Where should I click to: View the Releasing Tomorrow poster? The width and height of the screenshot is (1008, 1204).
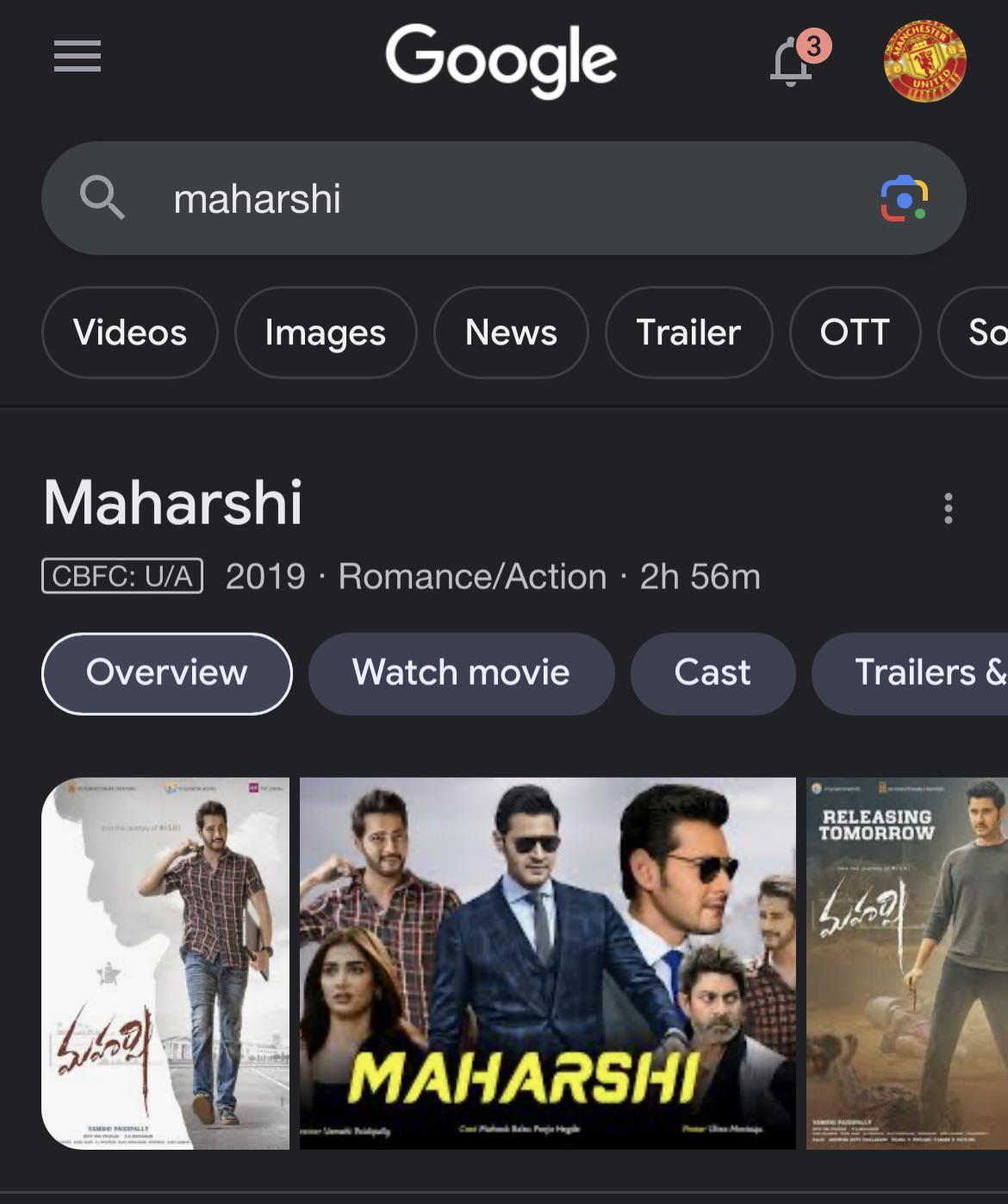[907, 963]
